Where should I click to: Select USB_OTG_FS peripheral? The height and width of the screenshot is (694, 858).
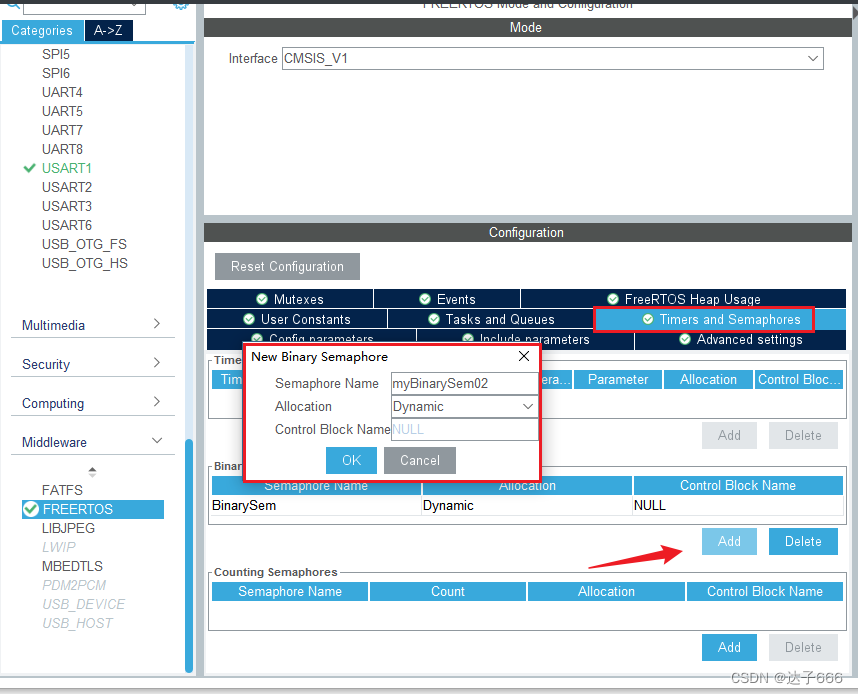coord(84,244)
